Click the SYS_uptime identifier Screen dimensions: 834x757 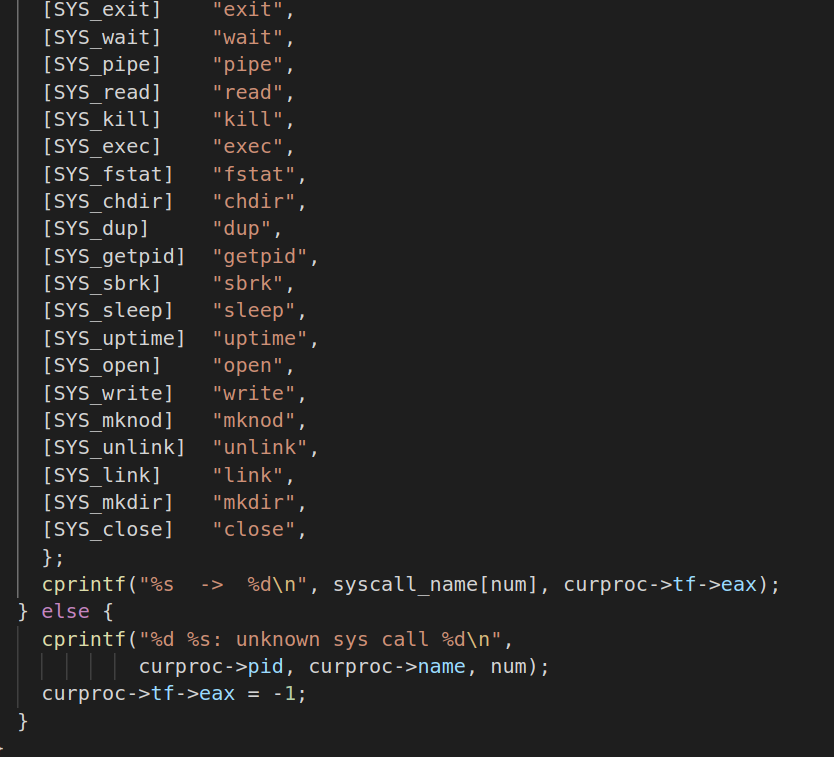pyautogui.click(x=113, y=338)
